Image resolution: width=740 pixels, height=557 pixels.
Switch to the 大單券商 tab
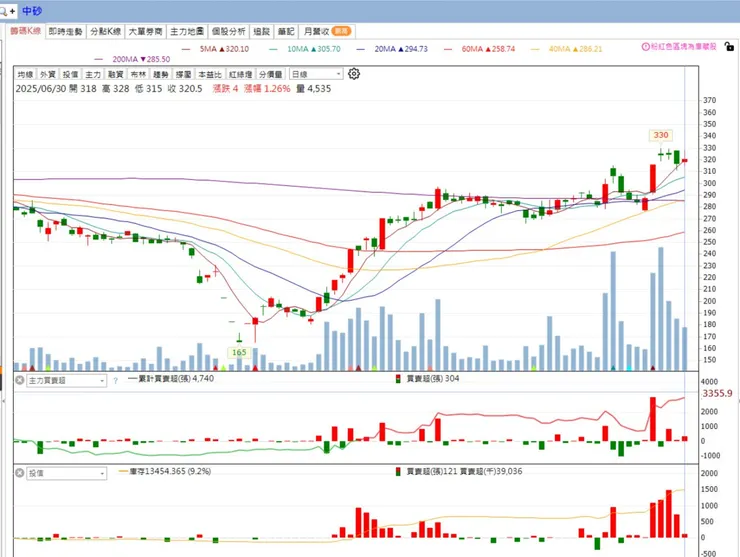[146, 31]
